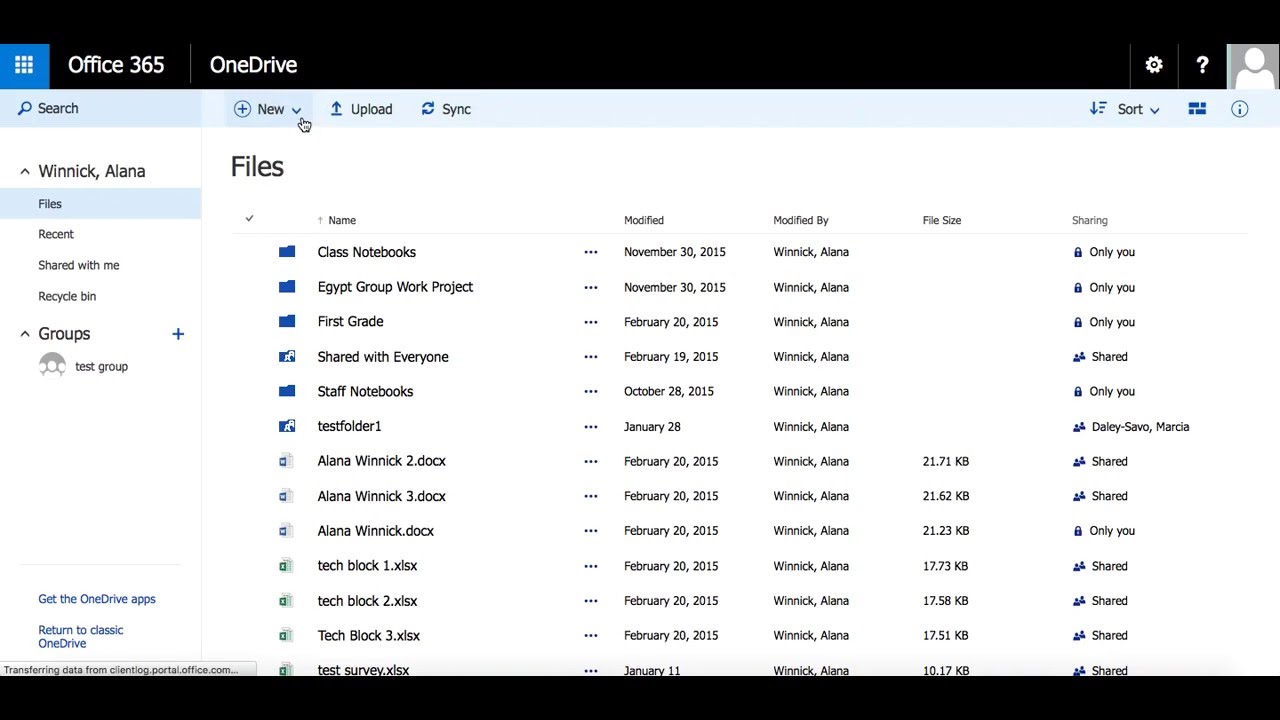Click the Office 365 header link
The image size is (1280, 720).
[116, 65]
